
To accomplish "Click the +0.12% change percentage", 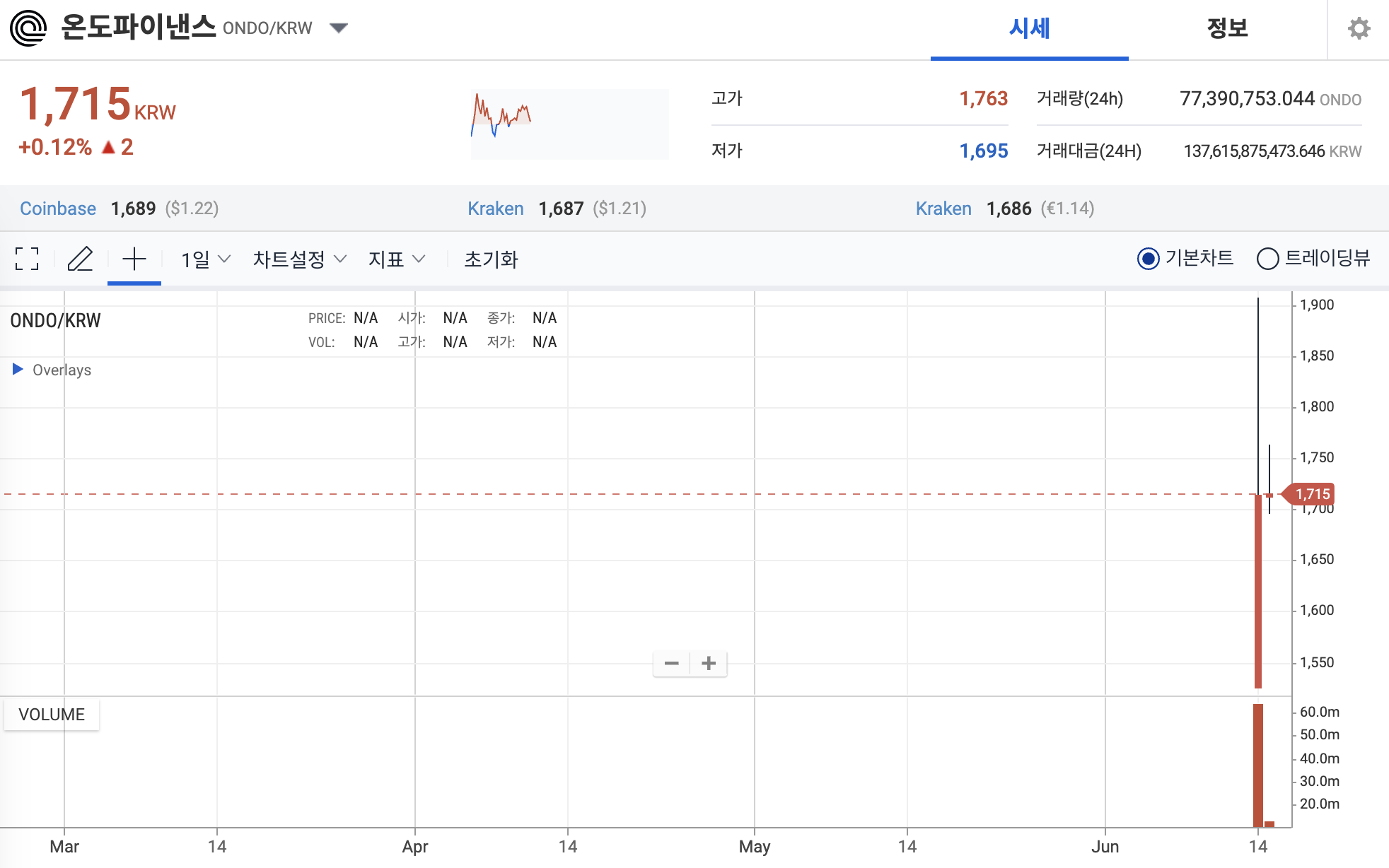I will pos(55,147).
